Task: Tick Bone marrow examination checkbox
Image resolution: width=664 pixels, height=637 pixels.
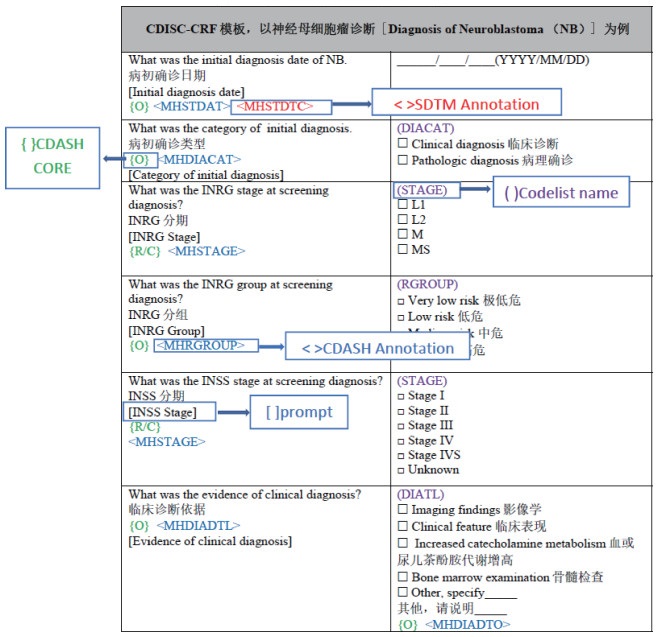Action: pyautogui.click(x=403, y=577)
